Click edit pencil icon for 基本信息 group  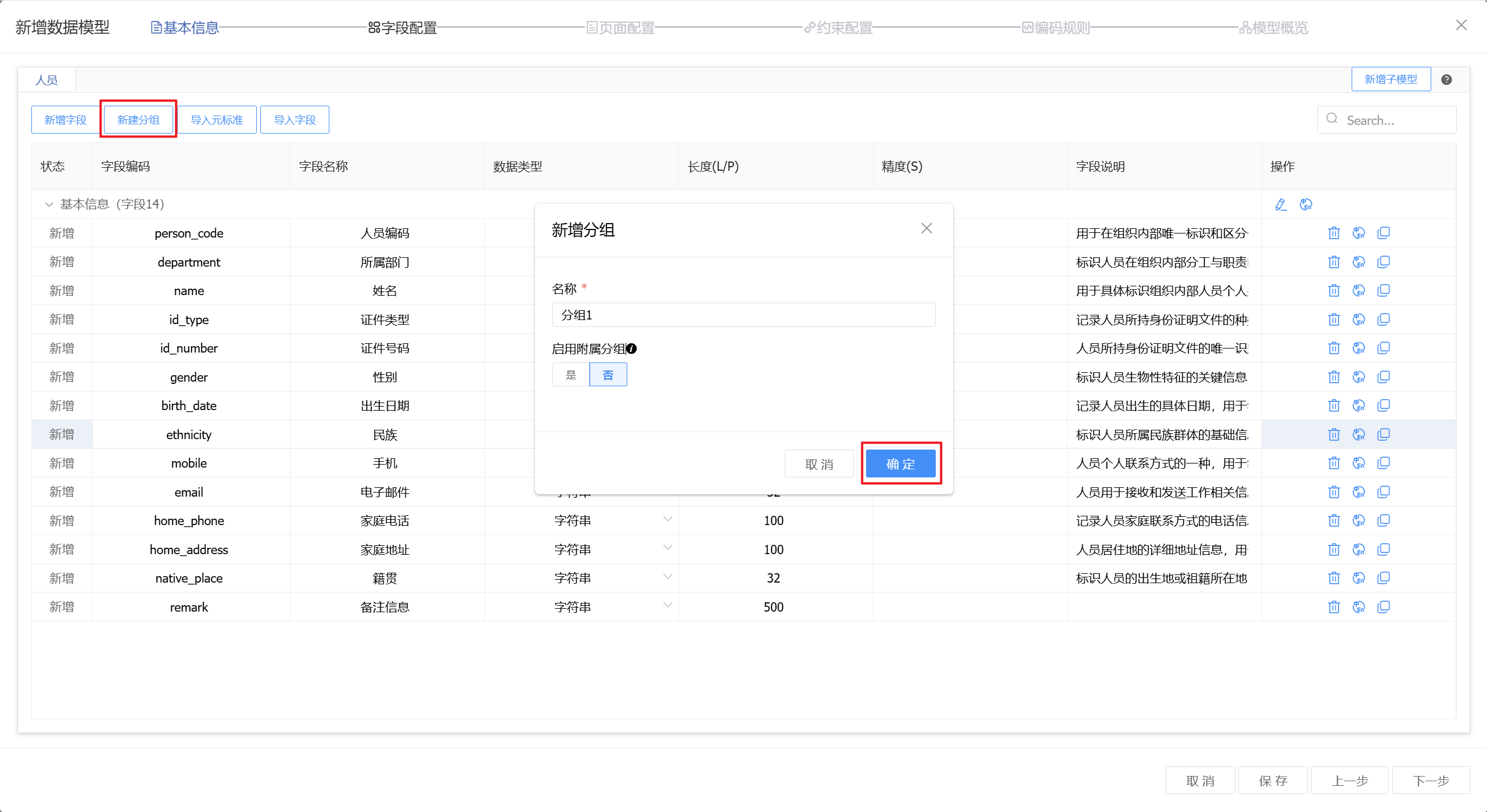[1280, 204]
